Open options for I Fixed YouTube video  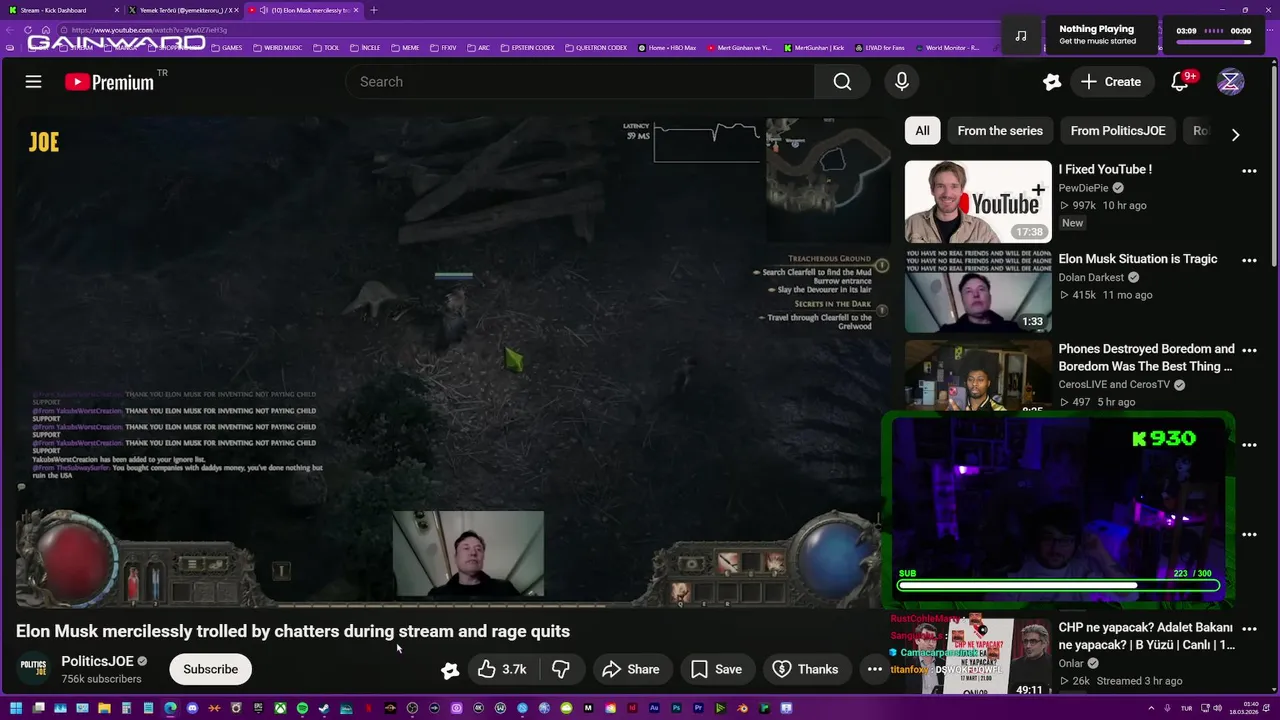(1249, 171)
